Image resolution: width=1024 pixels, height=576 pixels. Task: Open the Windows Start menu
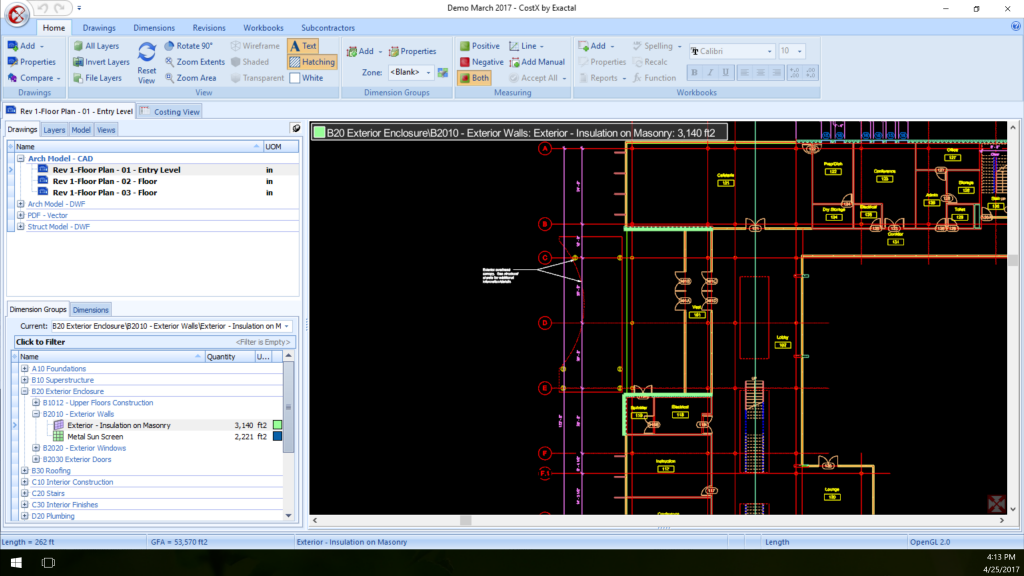16,562
